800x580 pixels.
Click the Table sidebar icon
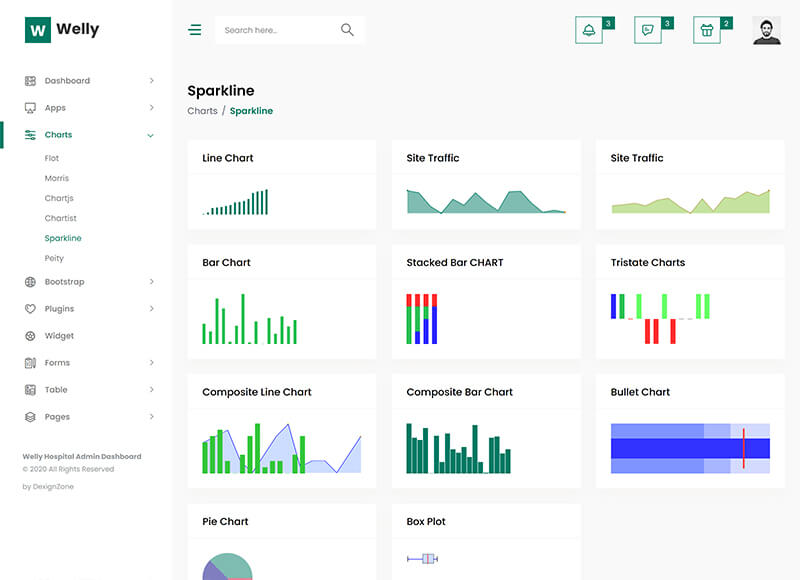[30, 390]
